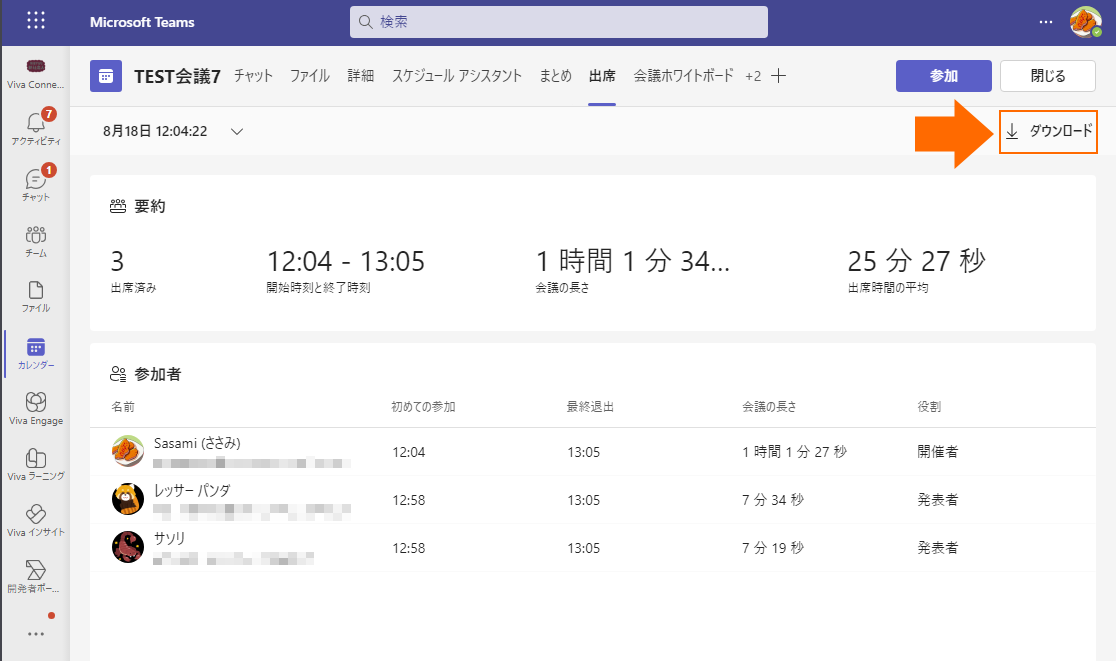Click the TEST会議7 meeting title
Screen dimensions: 1116x661
[x=177, y=76]
